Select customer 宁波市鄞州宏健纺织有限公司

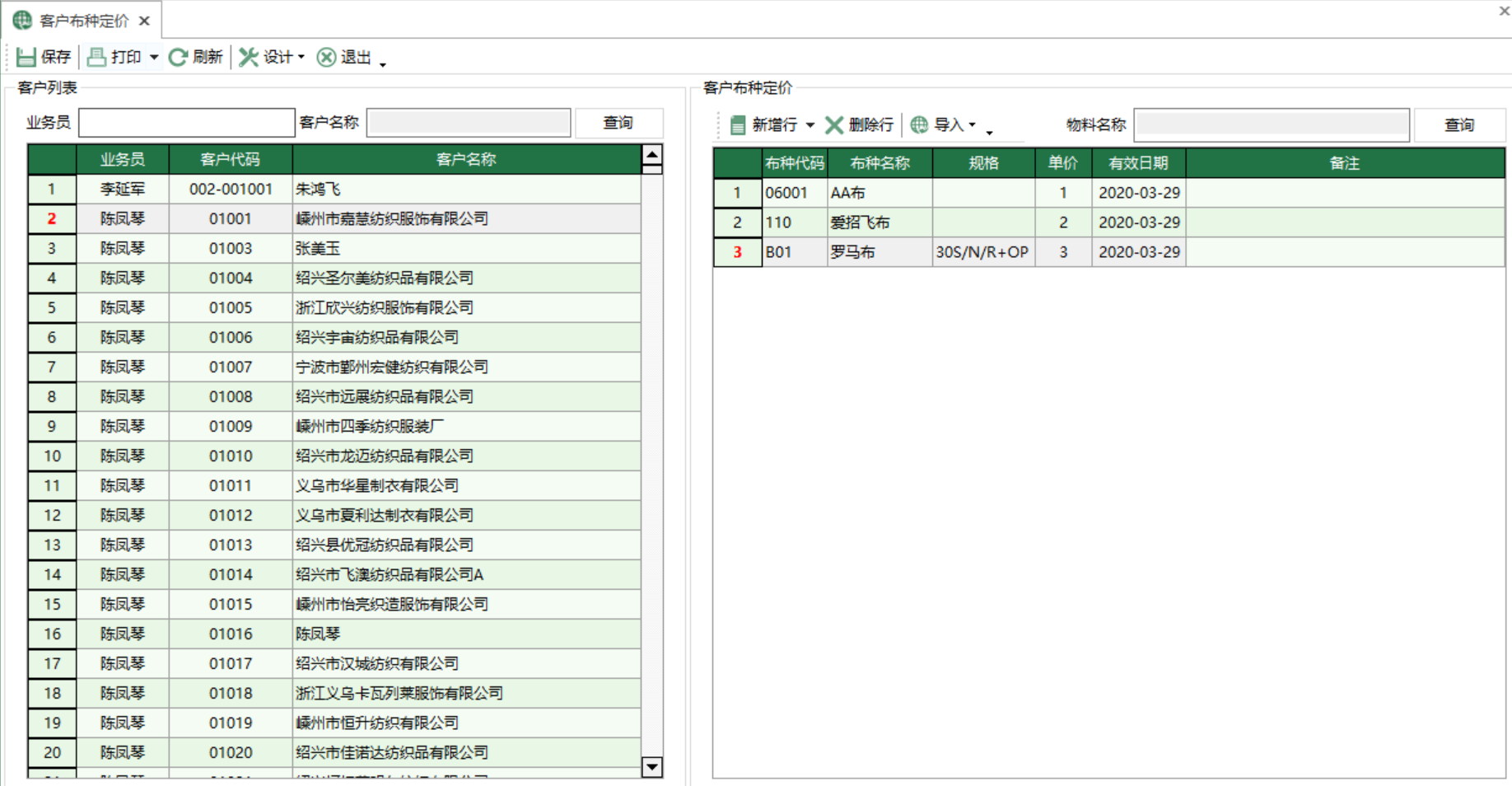[466, 367]
